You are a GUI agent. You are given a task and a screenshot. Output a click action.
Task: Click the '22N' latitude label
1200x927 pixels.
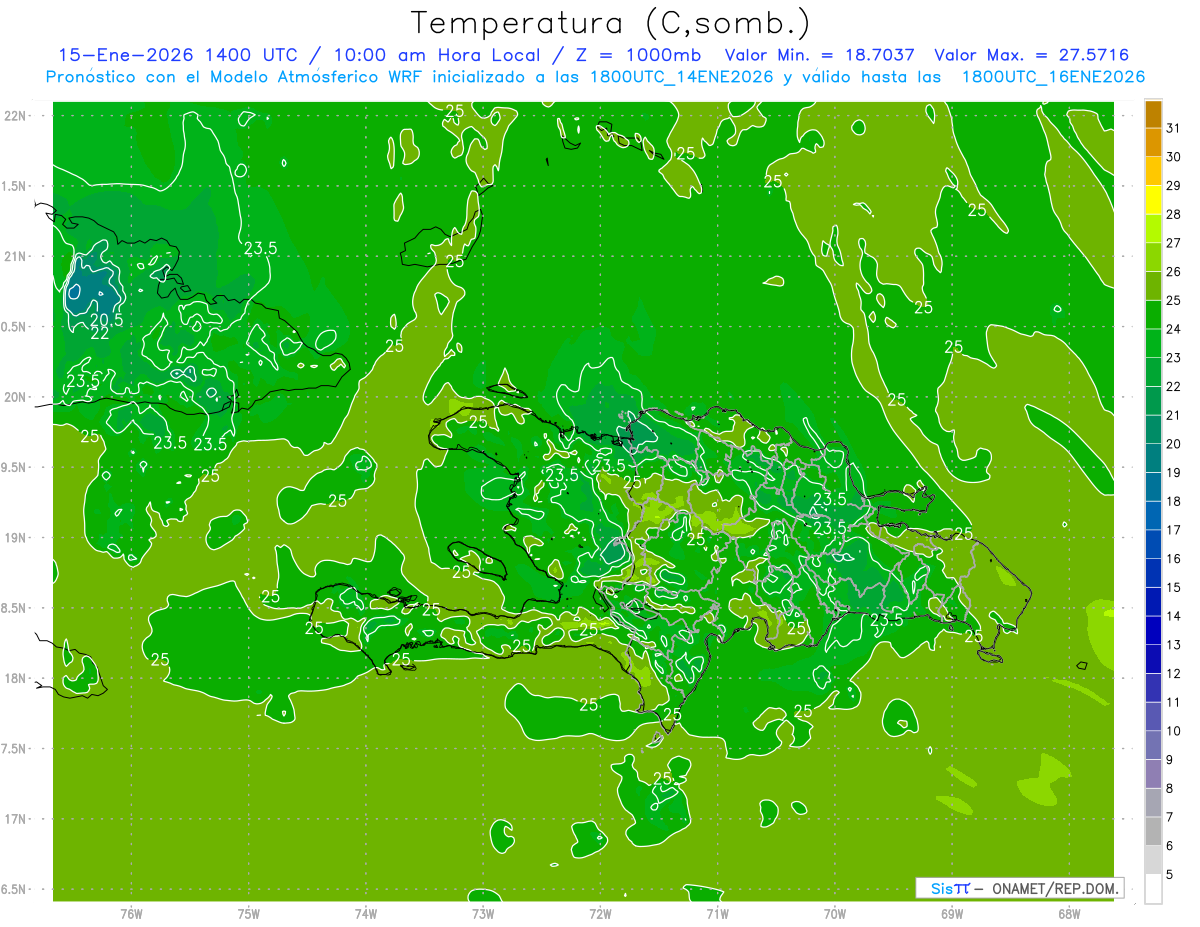pos(16,116)
